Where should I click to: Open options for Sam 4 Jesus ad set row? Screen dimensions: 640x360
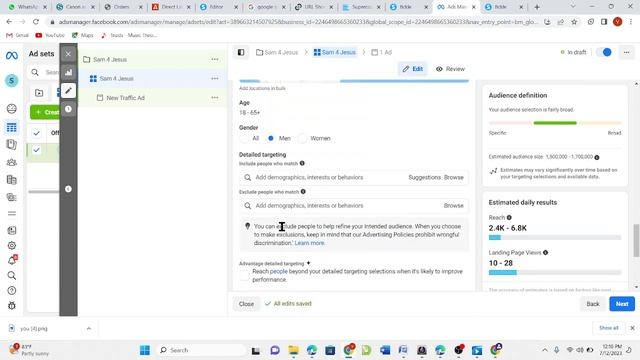tap(215, 78)
